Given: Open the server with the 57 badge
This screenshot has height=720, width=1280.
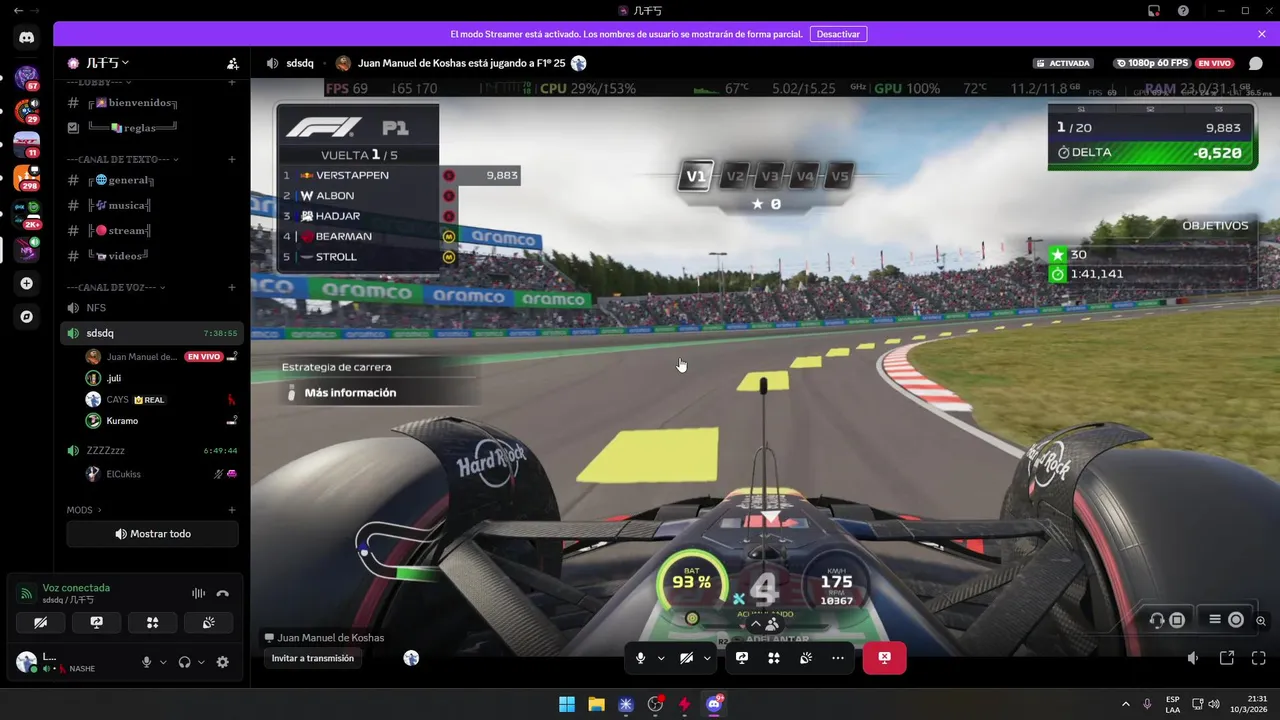Looking at the screenshot, I should click(26, 78).
